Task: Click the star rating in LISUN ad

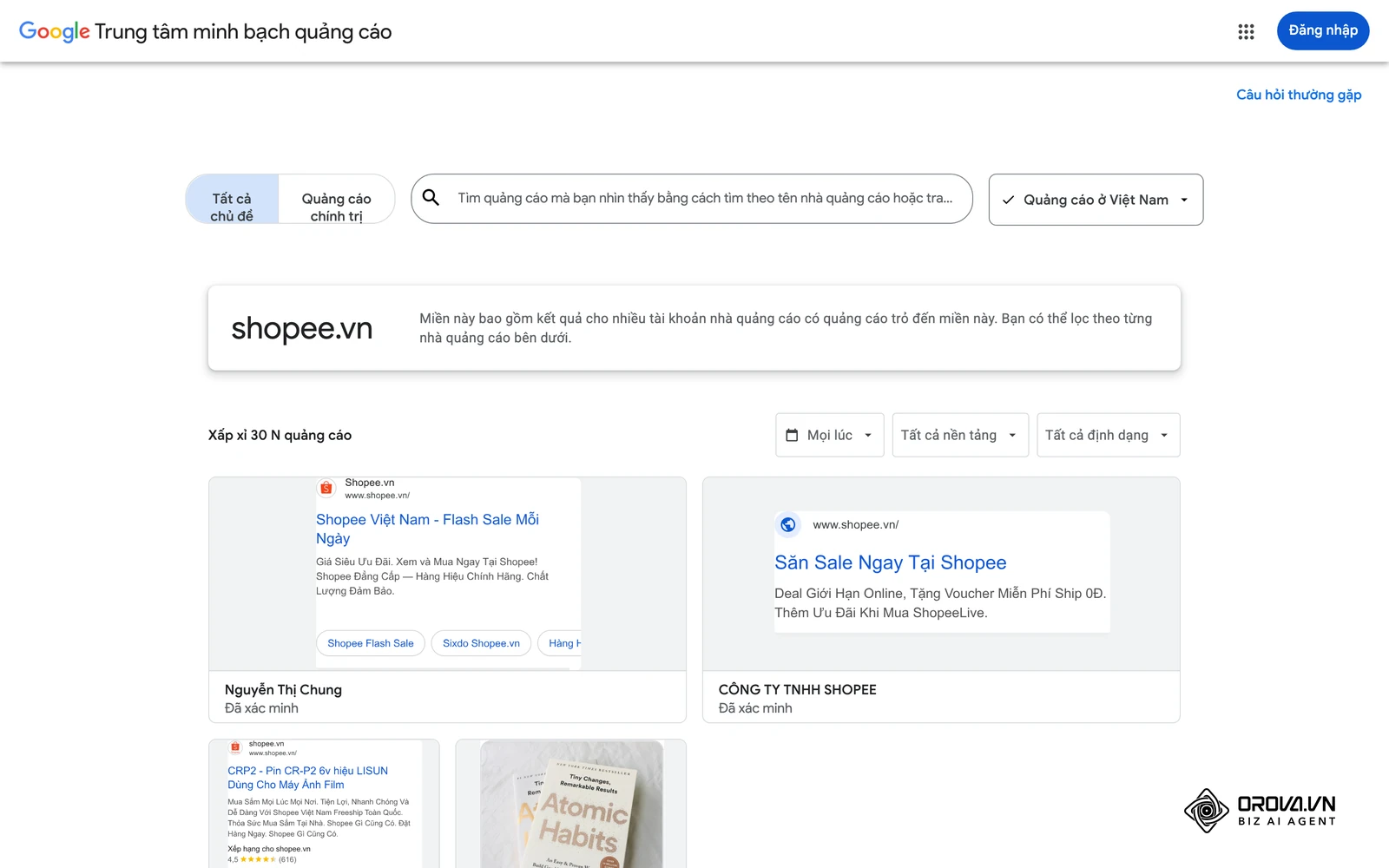Action: (258, 859)
